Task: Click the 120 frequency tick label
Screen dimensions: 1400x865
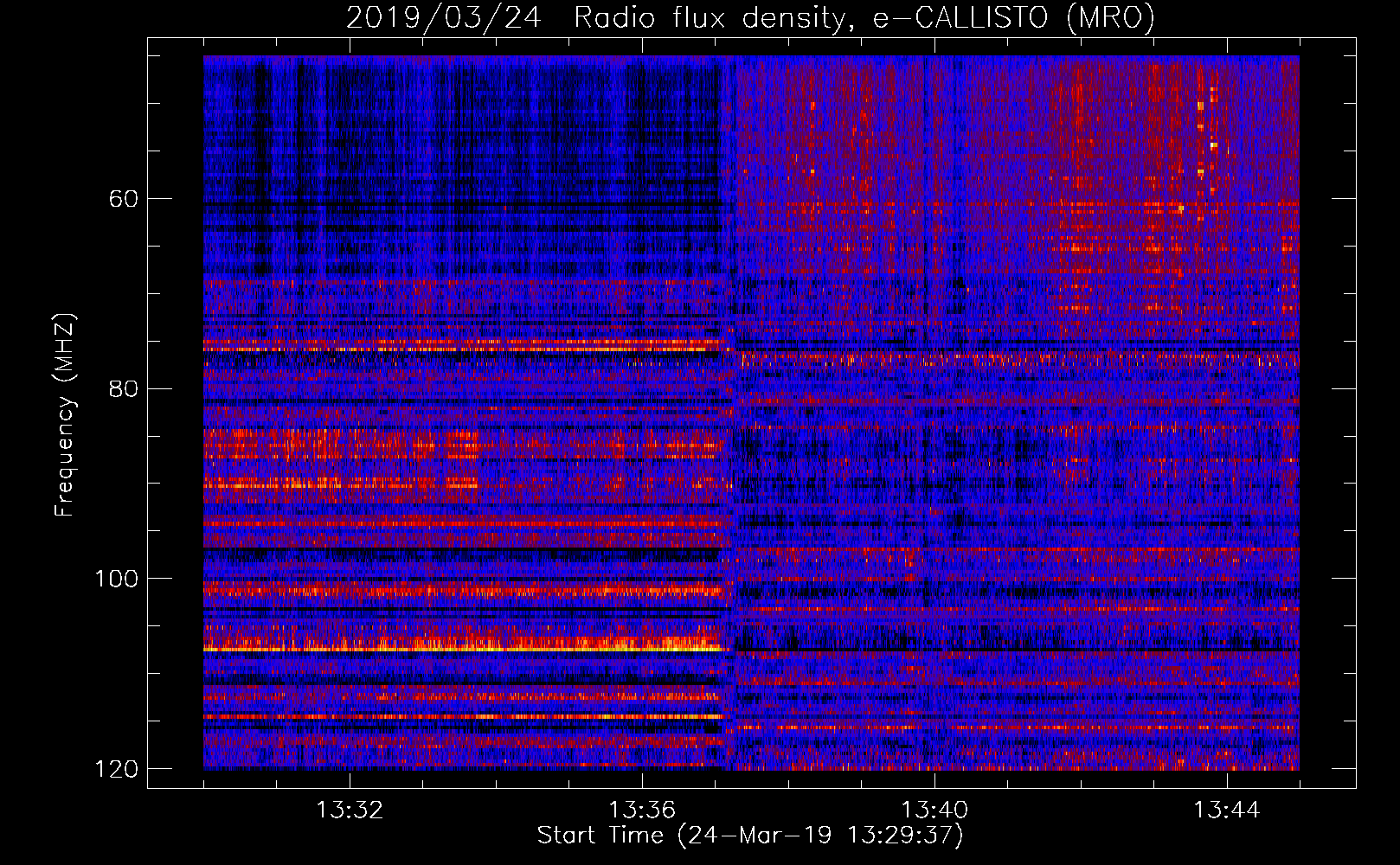Action: coord(116,768)
